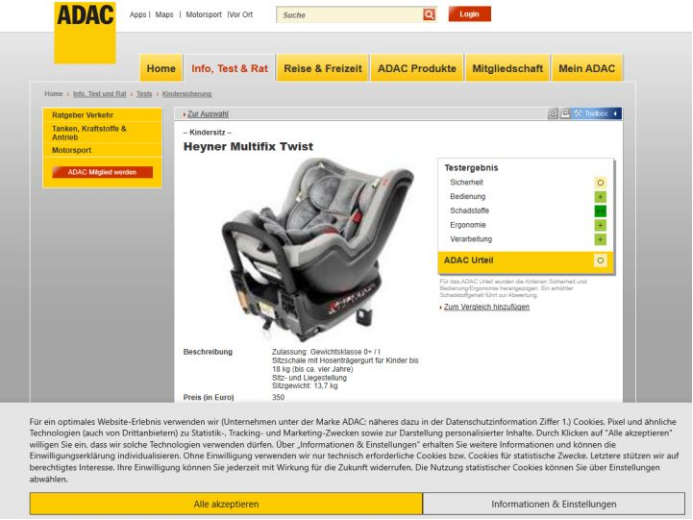
Task: Open the Info, Test & Rat tab
Action: pos(230,68)
